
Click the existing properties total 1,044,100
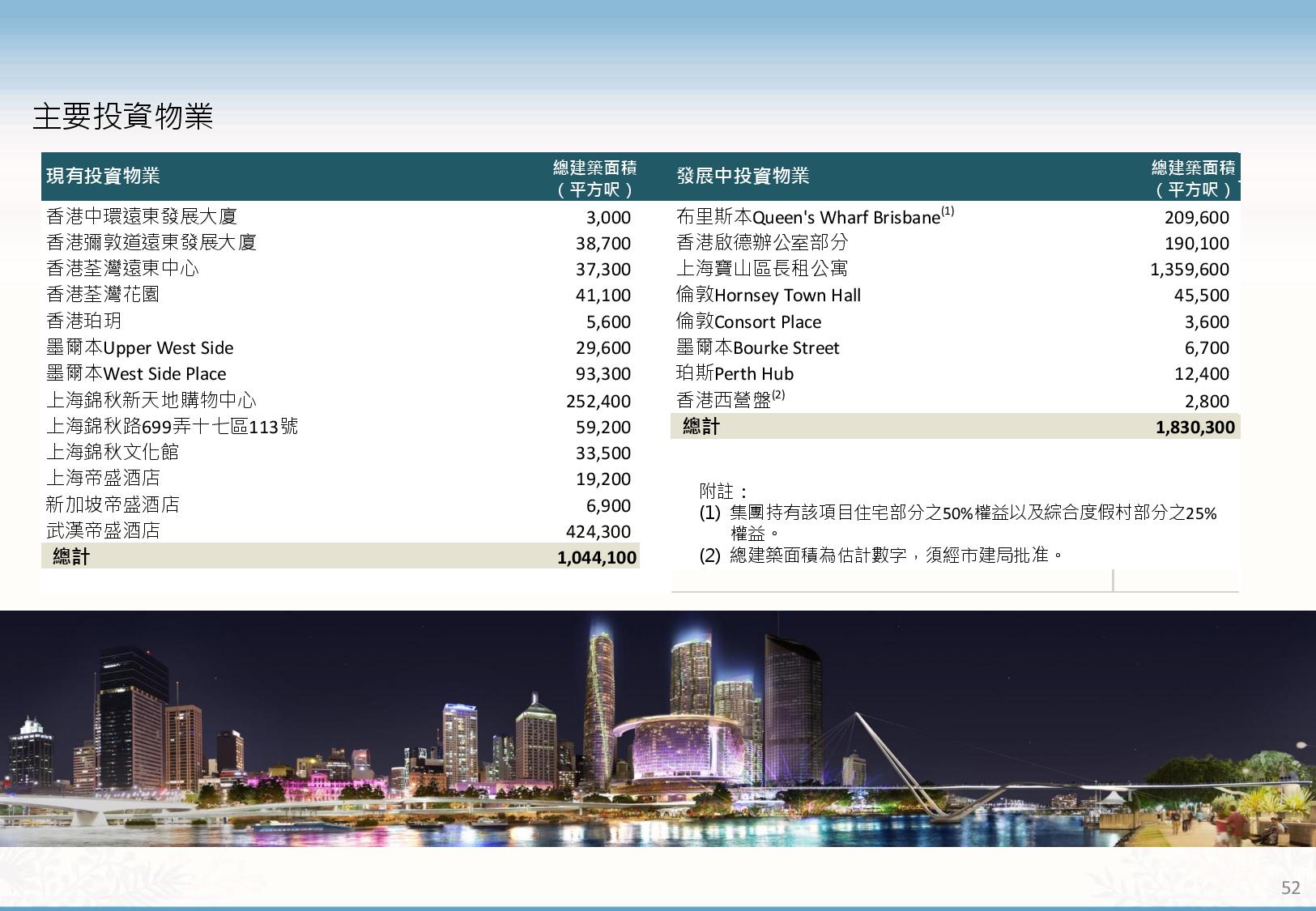[x=597, y=557]
